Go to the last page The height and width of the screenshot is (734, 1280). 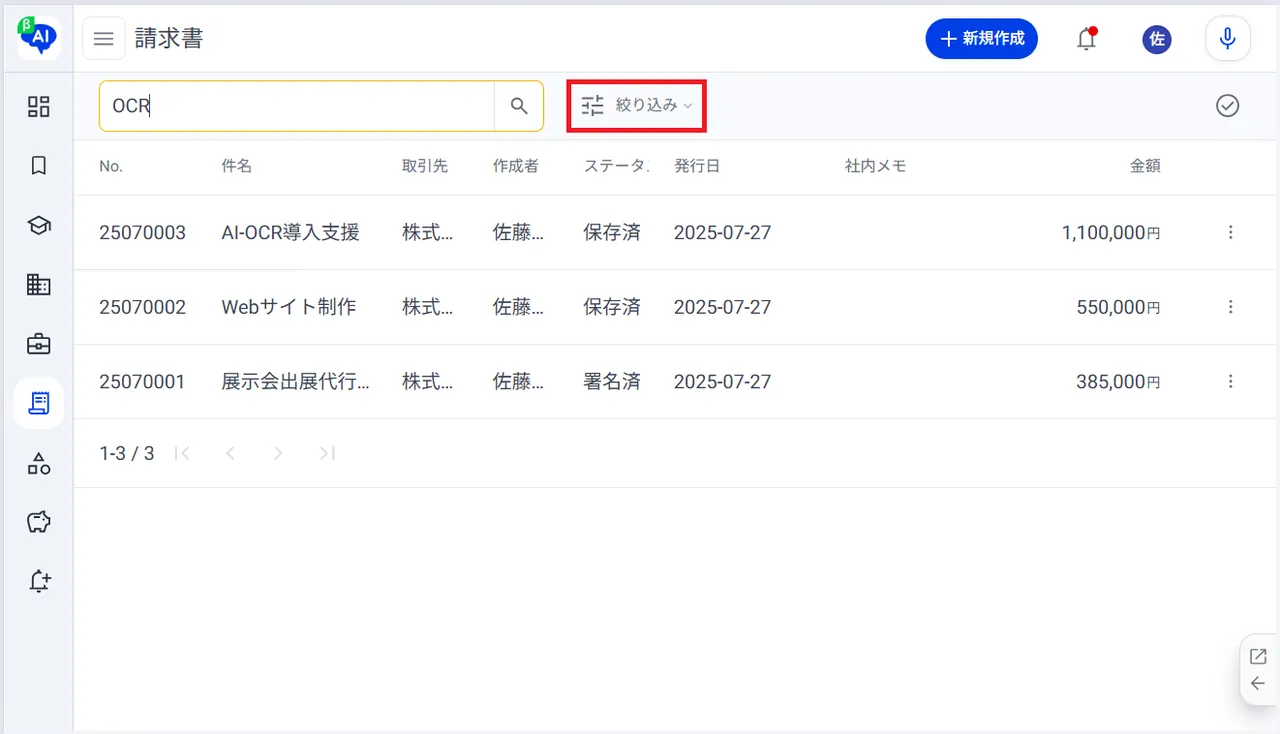[x=326, y=453]
